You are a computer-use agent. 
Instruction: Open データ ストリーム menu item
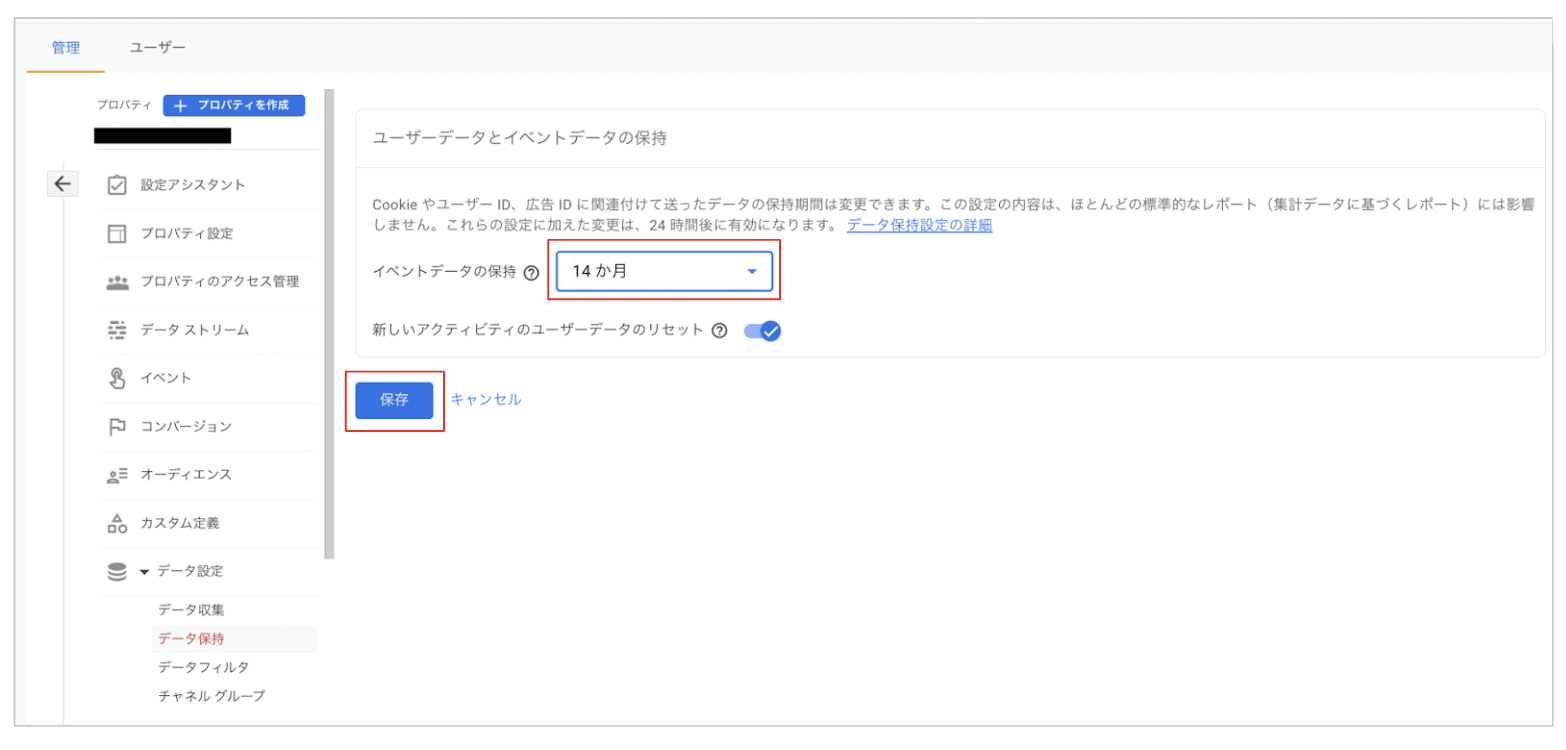click(x=195, y=330)
